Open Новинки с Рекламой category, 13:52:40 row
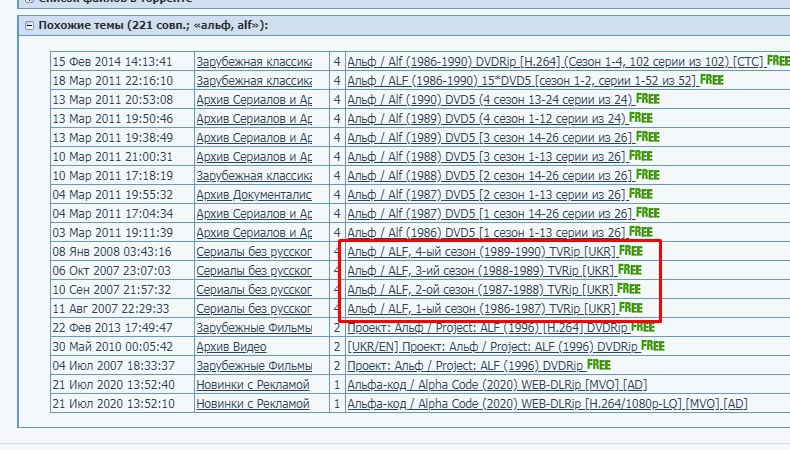The height and width of the screenshot is (450, 790). pyautogui.click(x=253, y=384)
